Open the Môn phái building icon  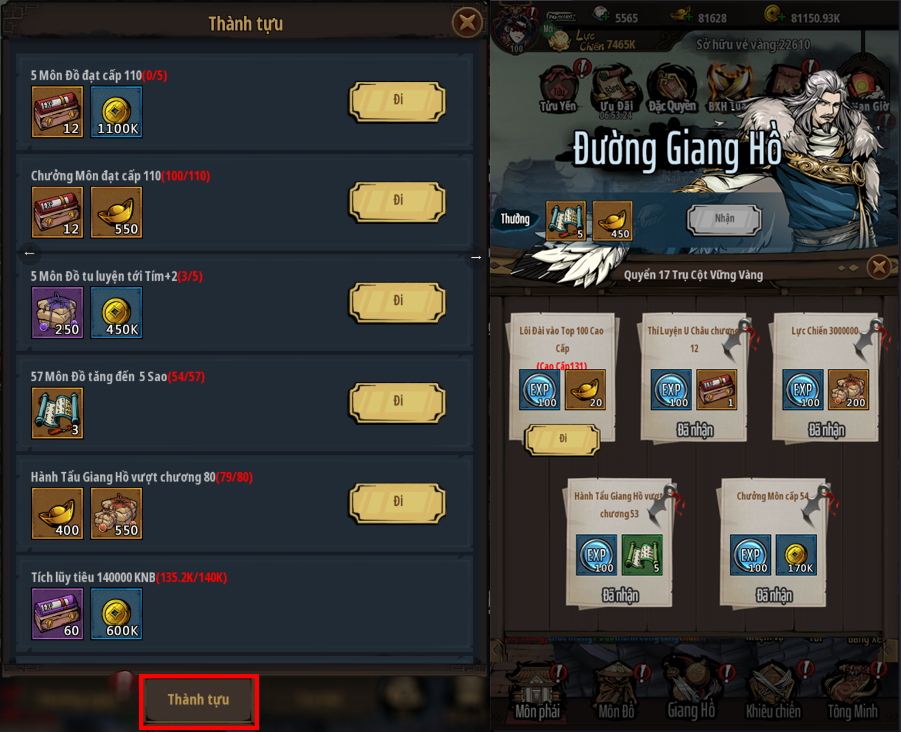pyautogui.click(x=537, y=692)
